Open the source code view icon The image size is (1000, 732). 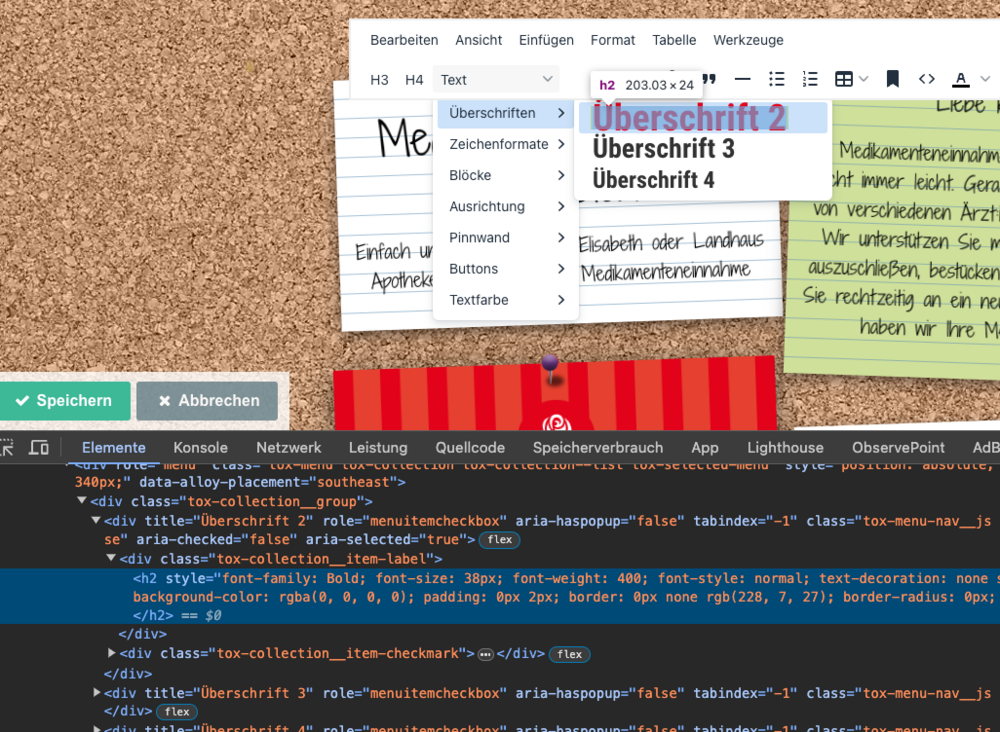(927, 79)
